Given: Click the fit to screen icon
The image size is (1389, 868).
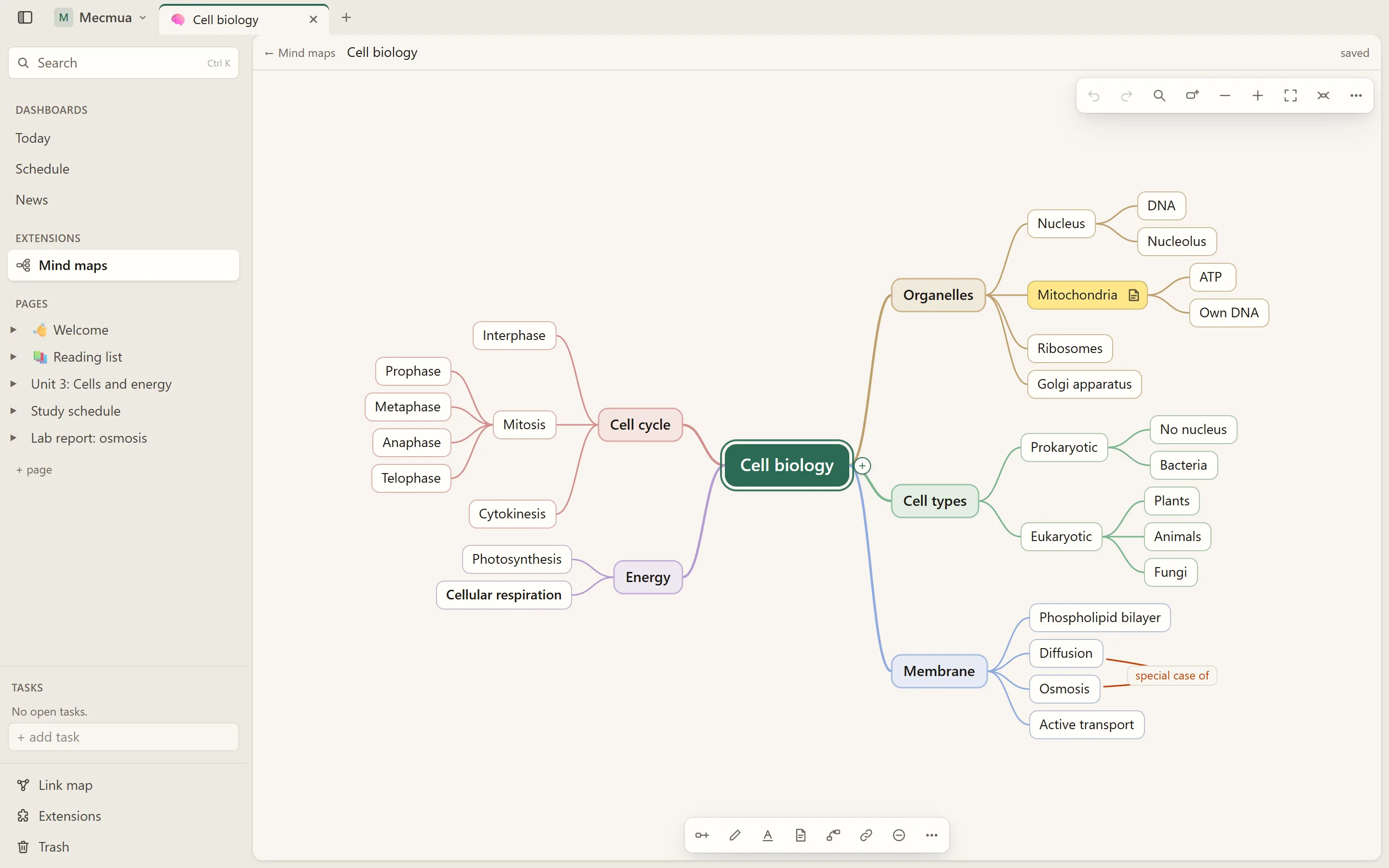Looking at the screenshot, I should coord(1290,95).
